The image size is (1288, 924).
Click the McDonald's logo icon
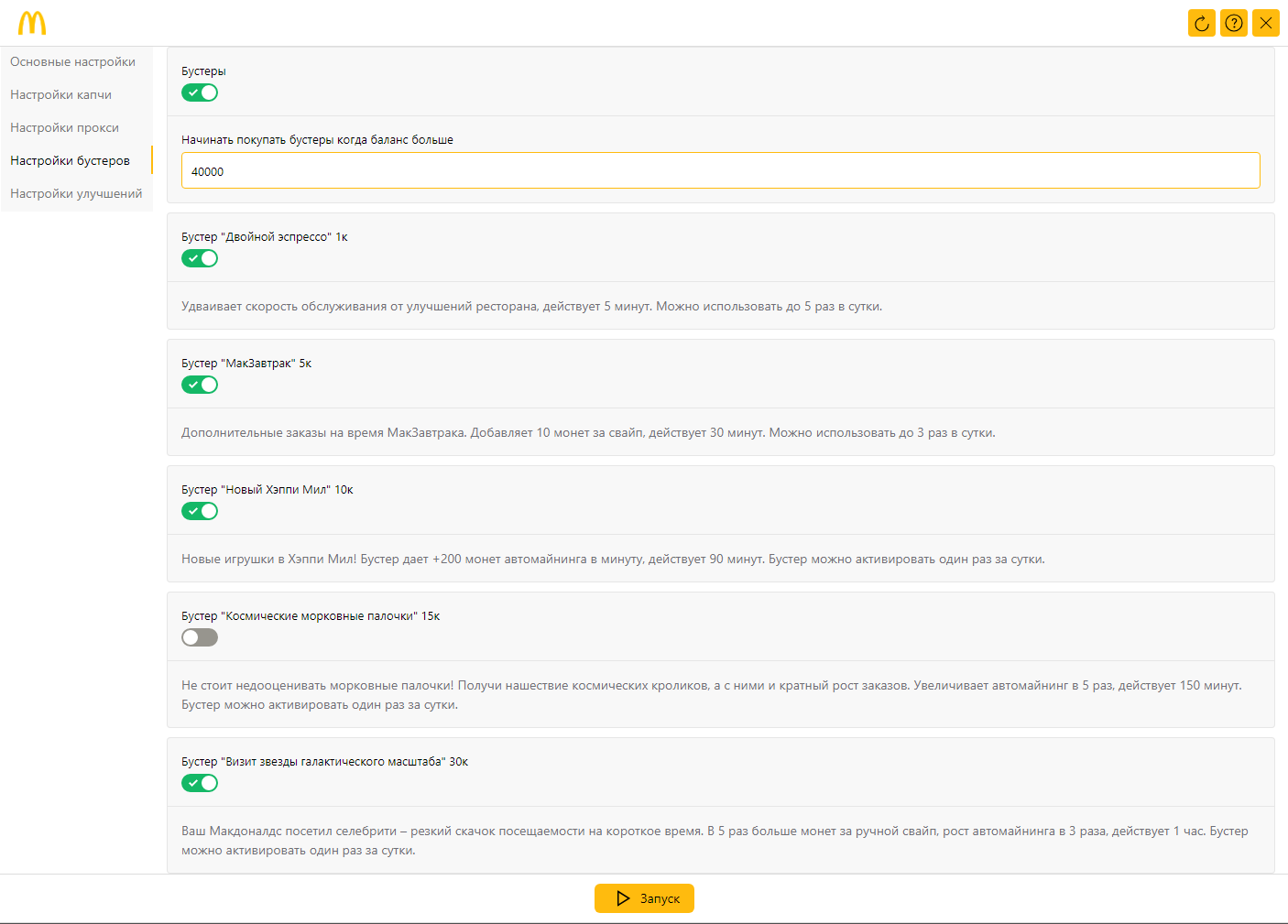click(32, 23)
